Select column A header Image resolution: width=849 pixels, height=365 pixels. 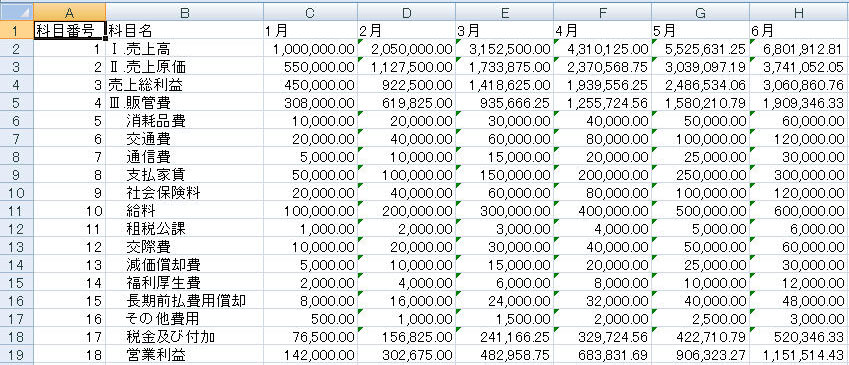69,11
